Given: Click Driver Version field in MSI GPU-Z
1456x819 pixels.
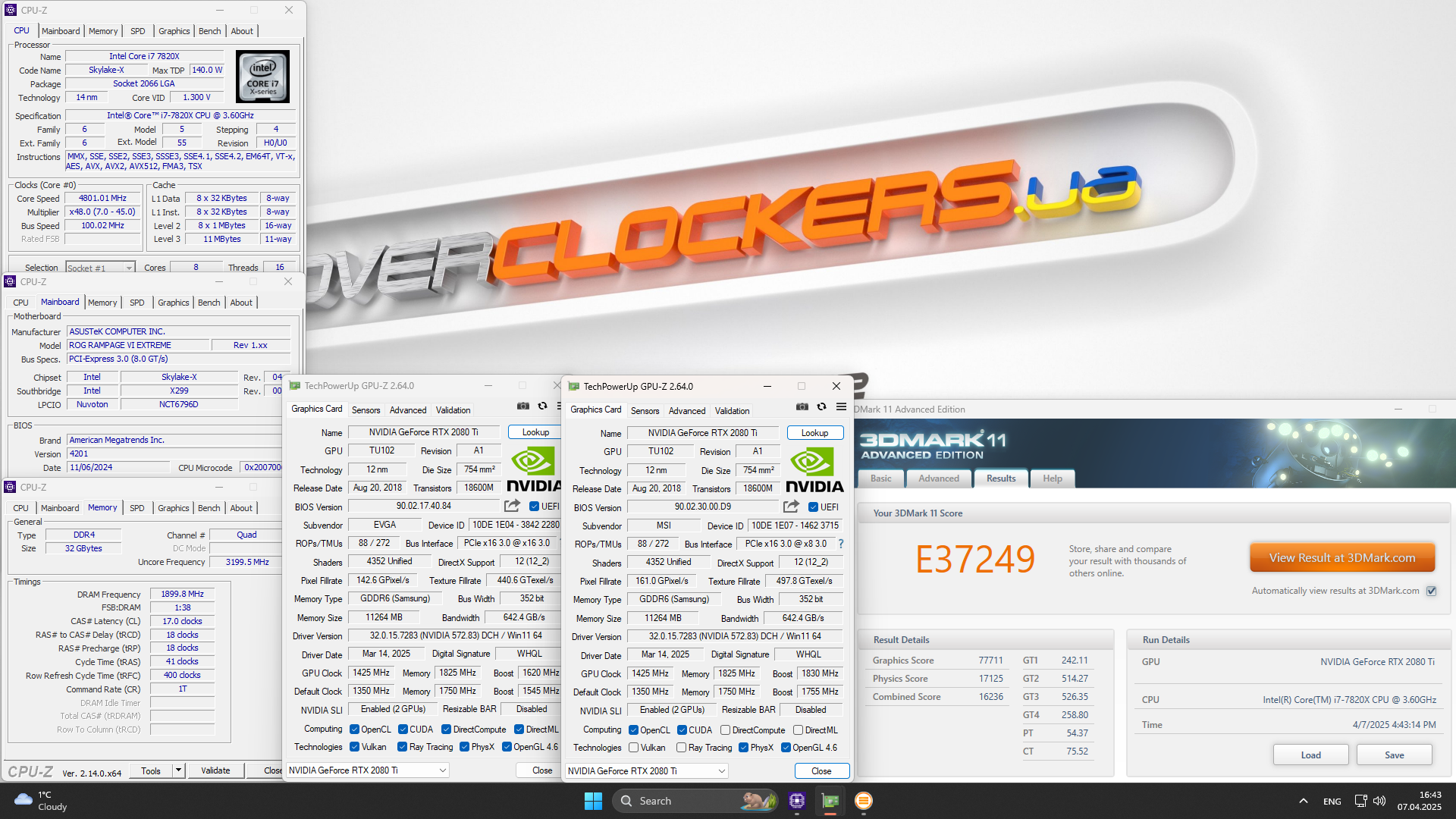Looking at the screenshot, I should pyautogui.click(x=735, y=636).
